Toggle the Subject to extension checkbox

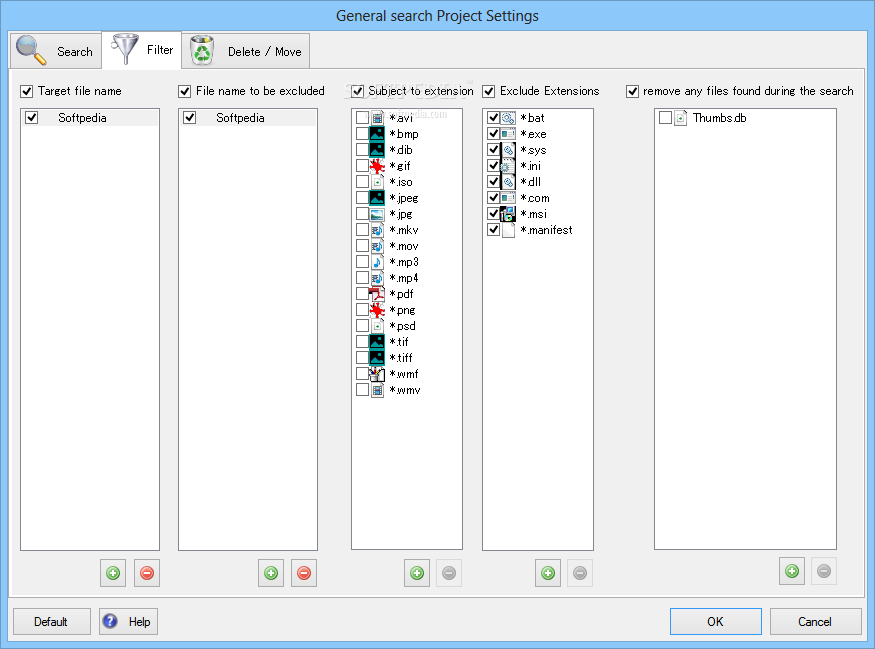point(358,91)
